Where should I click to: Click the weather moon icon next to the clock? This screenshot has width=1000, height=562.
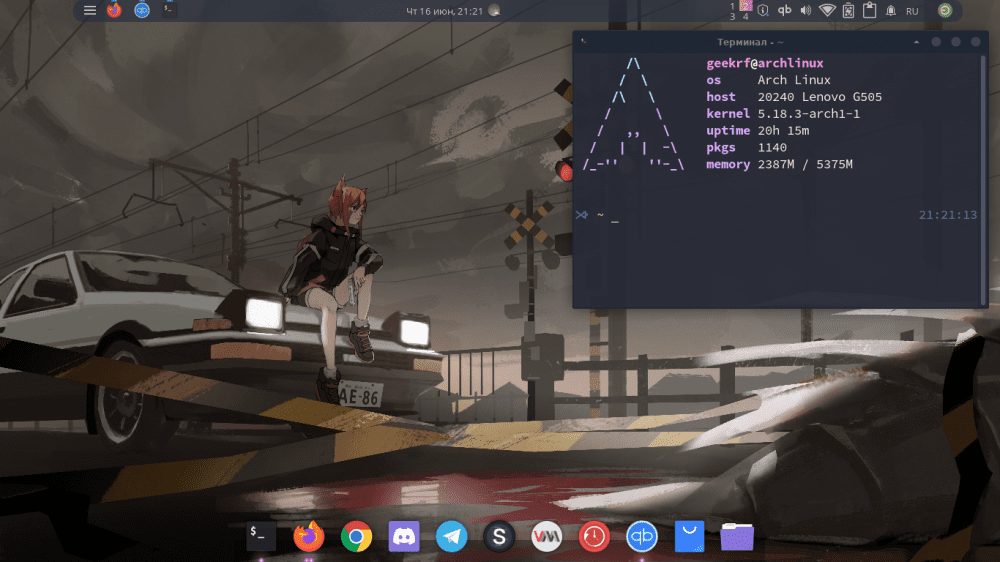coord(494,10)
